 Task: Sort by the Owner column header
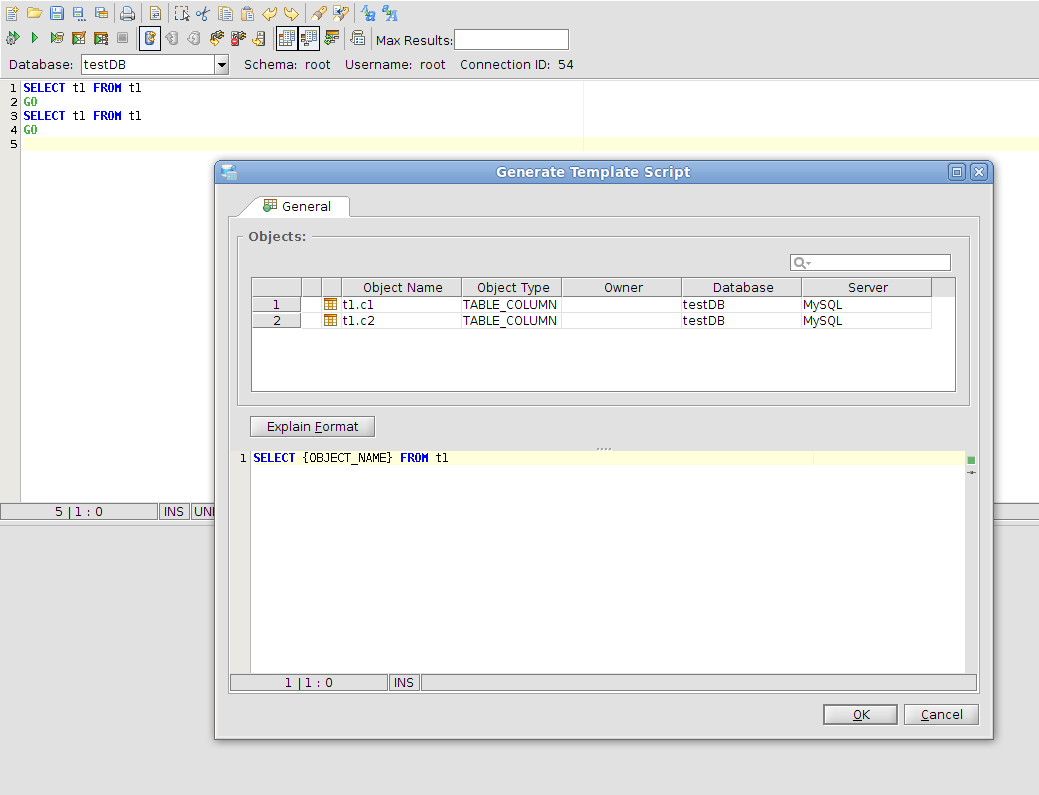coord(622,288)
